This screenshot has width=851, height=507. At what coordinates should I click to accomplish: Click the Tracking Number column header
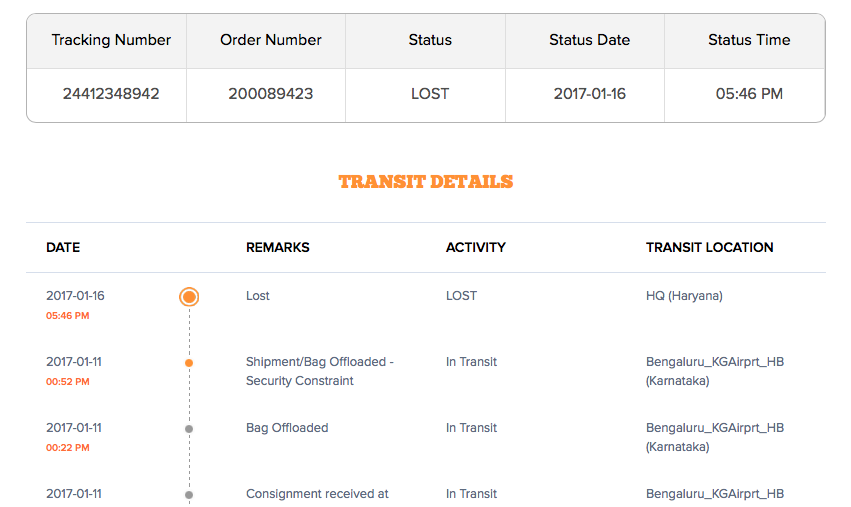tap(111, 40)
